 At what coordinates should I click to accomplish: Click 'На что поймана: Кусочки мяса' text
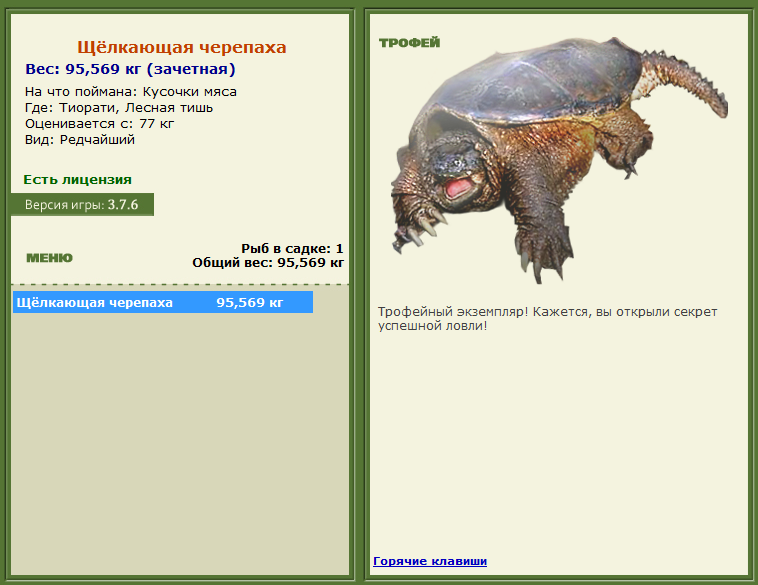(131, 92)
